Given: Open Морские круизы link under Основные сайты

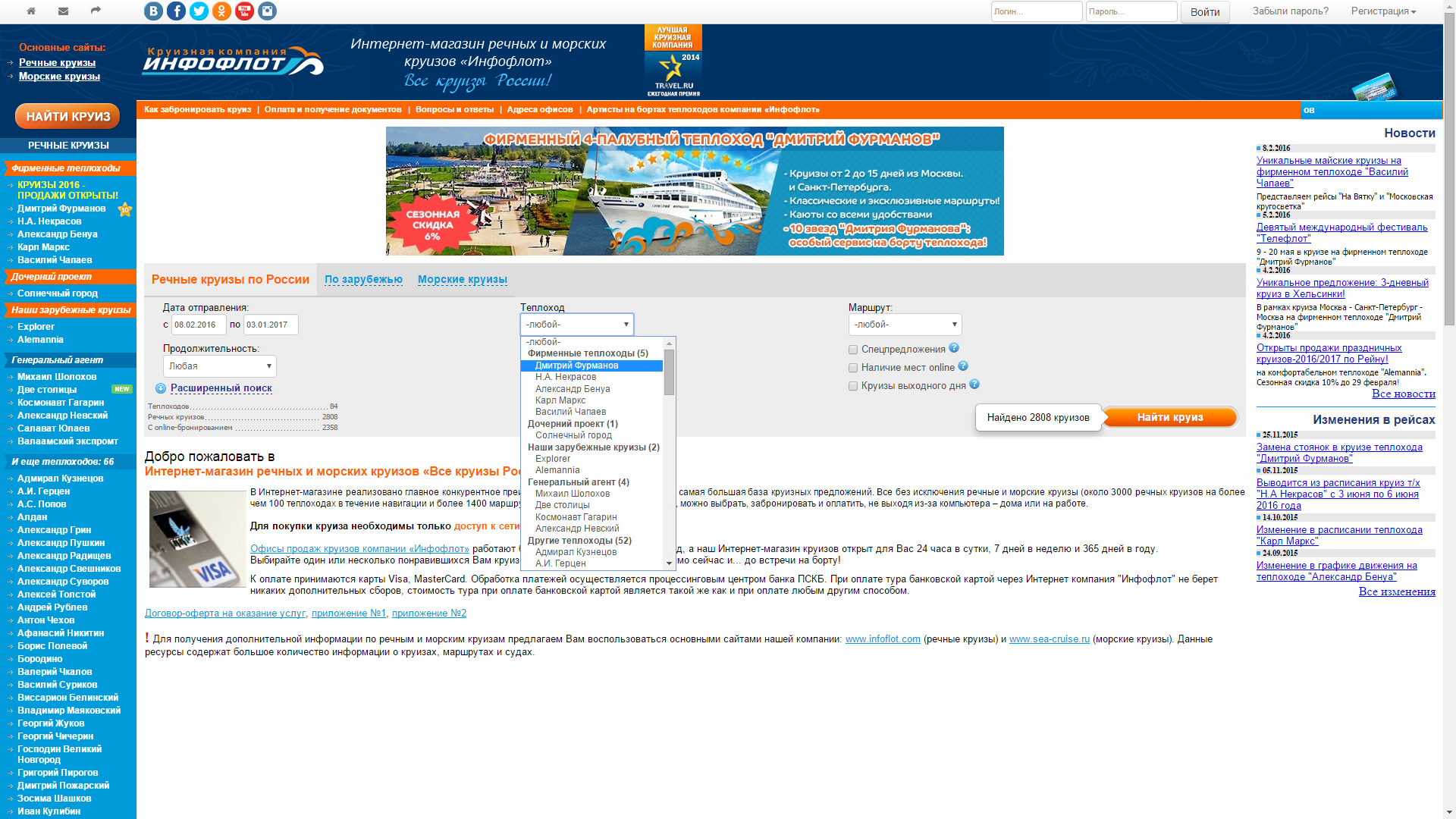Looking at the screenshot, I should pos(59,77).
